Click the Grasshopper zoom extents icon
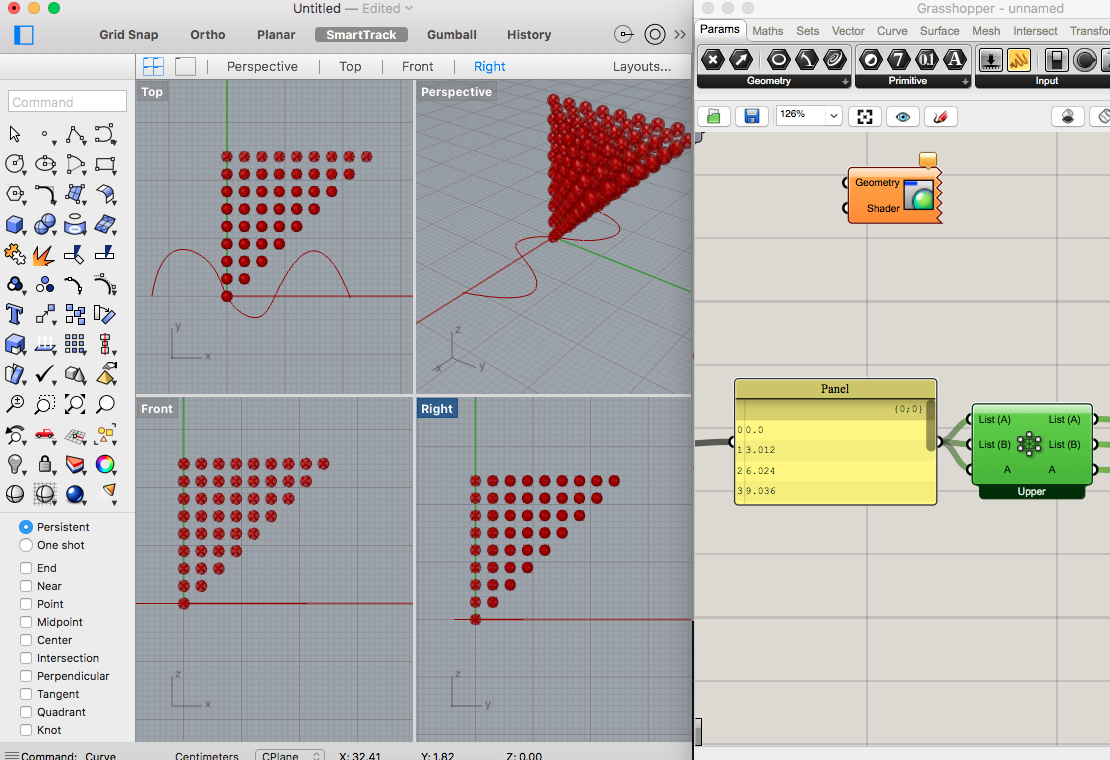 click(865, 116)
